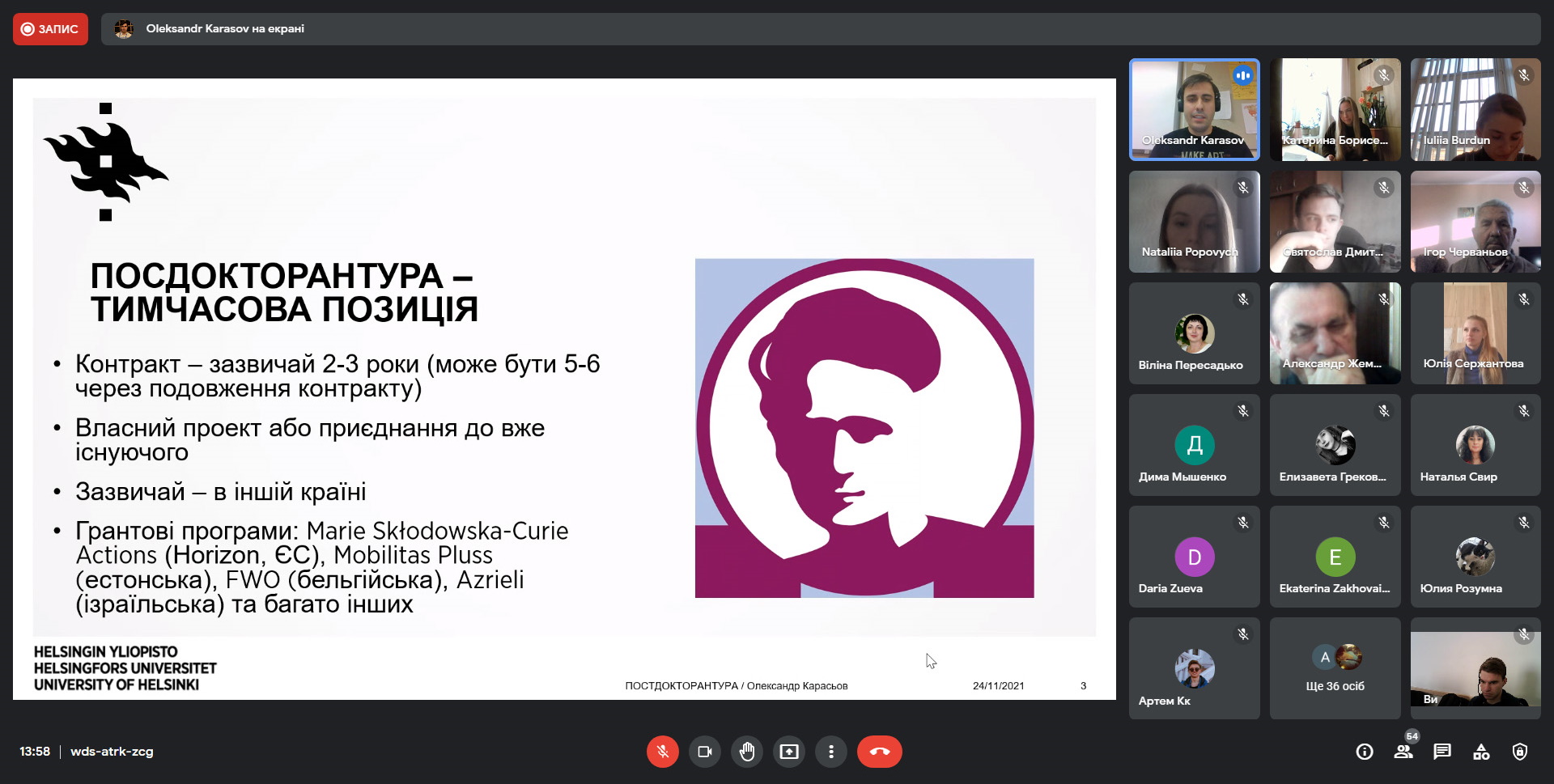Click Ekaterina Zakhovai's green avatar tile

coord(1335,557)
